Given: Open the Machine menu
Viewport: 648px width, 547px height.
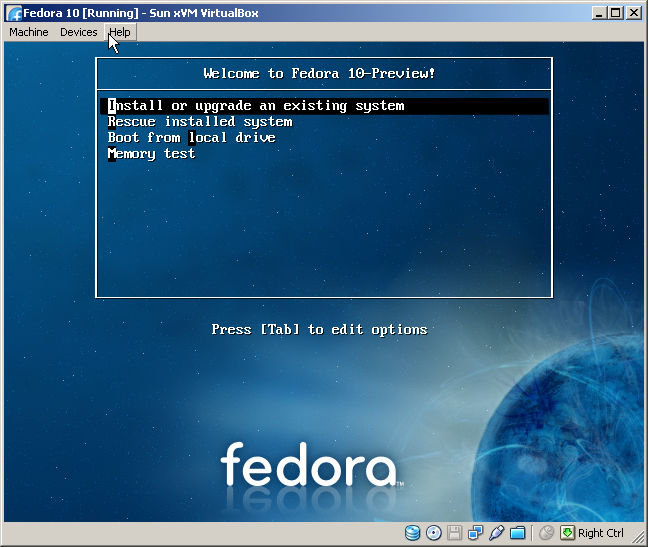Looking at the screenshot, I should 29,32.
